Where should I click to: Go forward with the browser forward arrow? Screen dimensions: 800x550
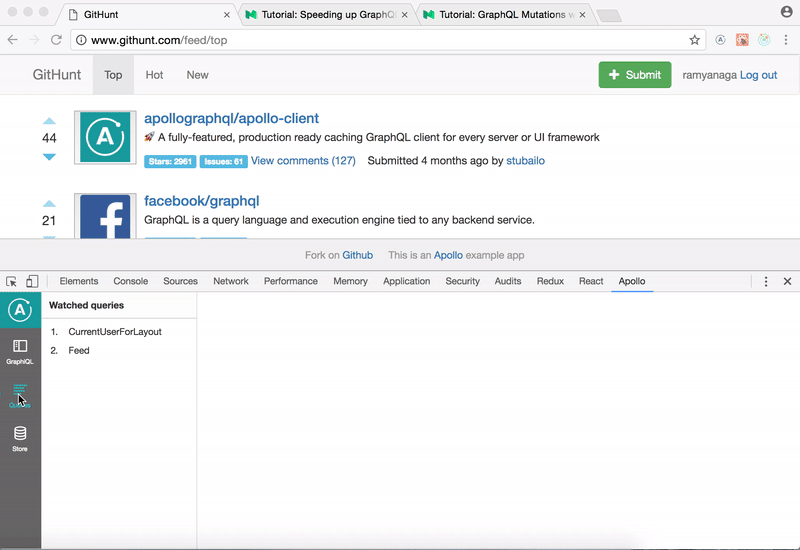[34, 40]
